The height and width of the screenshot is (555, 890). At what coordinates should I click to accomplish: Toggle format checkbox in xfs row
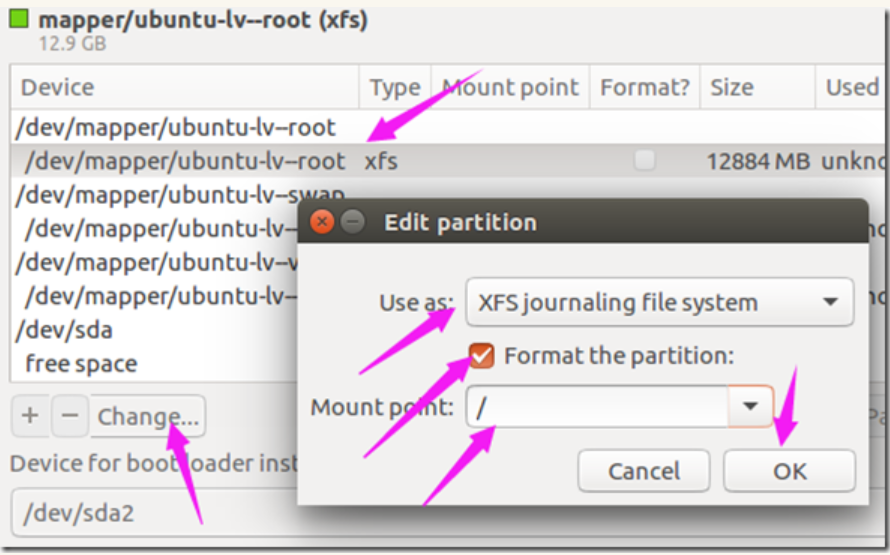coord(644,161)
